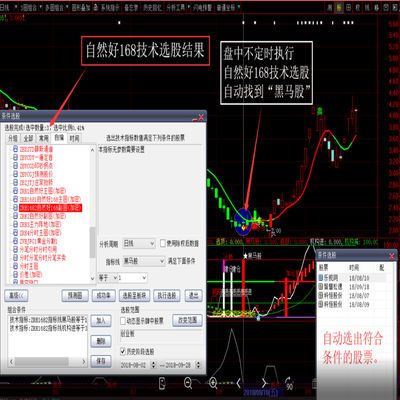Click the 执行选股 button

tap(167, 296)
